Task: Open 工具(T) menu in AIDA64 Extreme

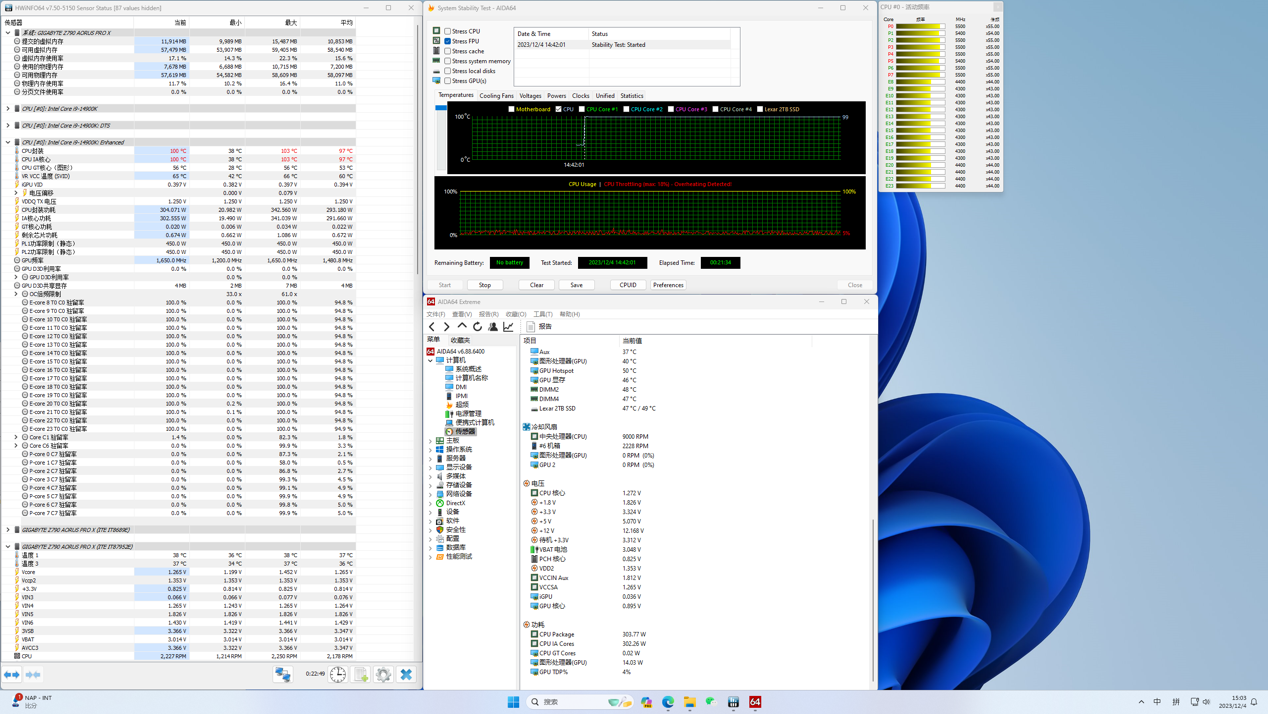Action: coord(543,314)
